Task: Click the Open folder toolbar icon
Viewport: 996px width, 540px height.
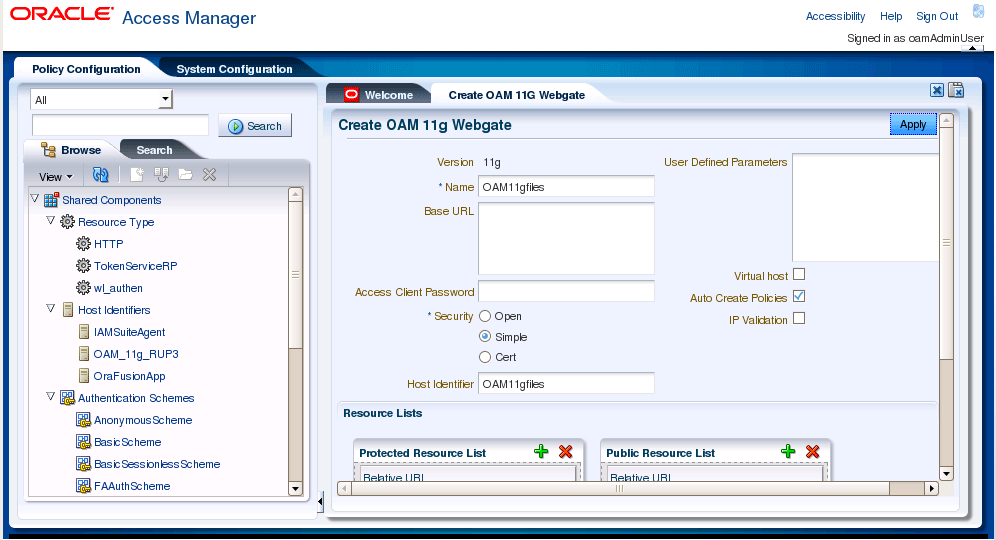Action: click(185, 175)
